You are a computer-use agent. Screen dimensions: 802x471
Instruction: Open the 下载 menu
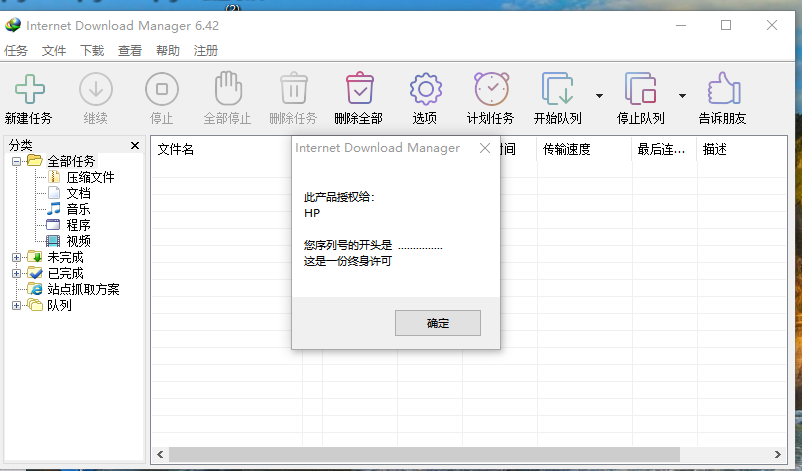click(x=92, y=51)
